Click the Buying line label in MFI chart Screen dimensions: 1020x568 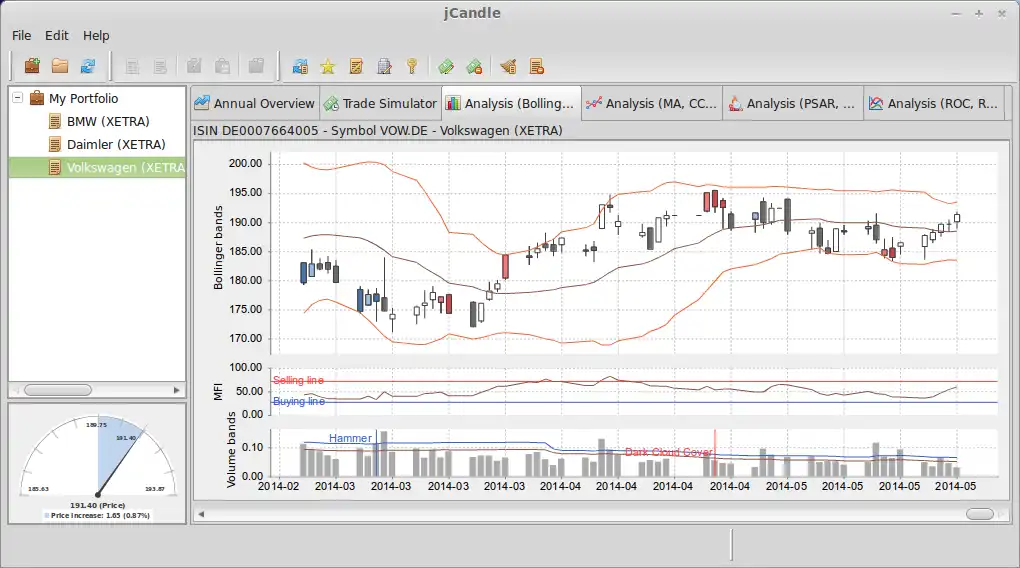click(299, 401)
